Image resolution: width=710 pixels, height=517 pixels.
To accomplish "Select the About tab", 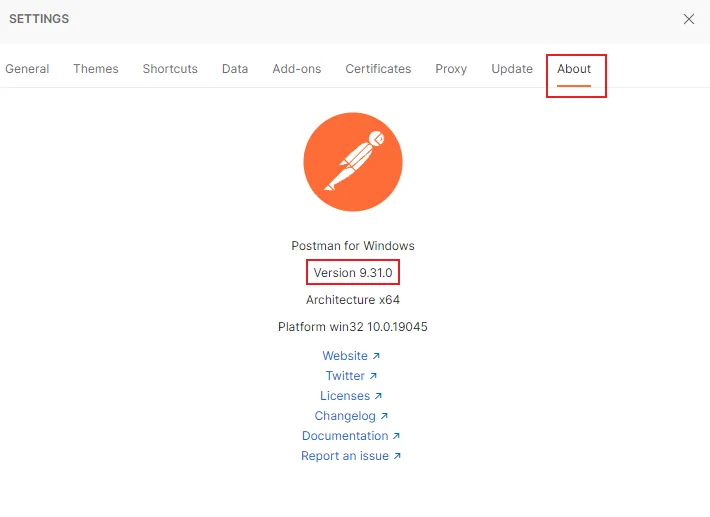I will click(x=574, y=69).
